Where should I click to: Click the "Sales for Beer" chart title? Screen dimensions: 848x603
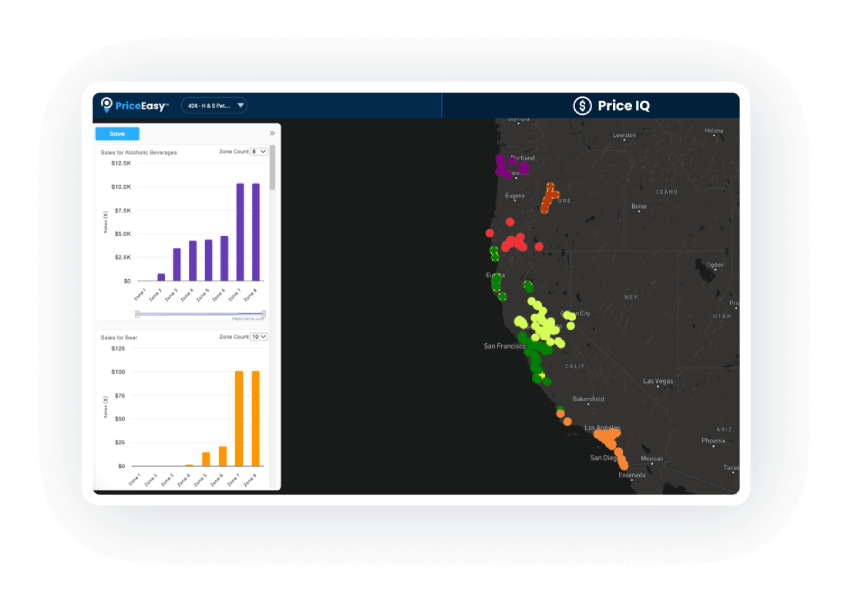pyautogui.click(x=119, y=337)
